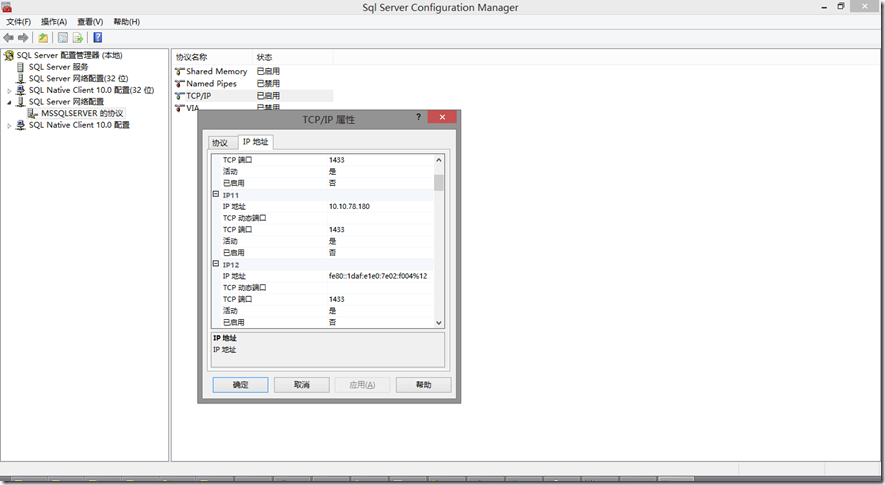
Task: Select MSSQLSERVER 的协议 tree item
Action: click(82, 113)
